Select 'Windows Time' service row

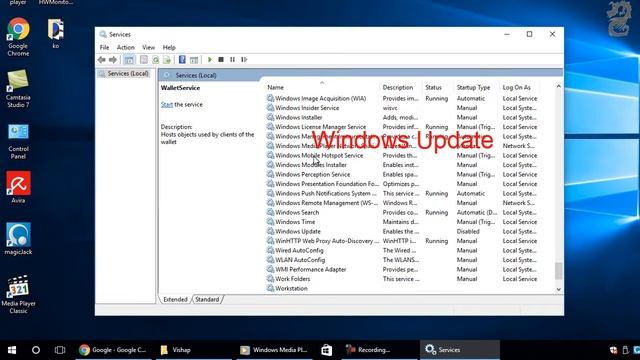[x=402, y=222]
